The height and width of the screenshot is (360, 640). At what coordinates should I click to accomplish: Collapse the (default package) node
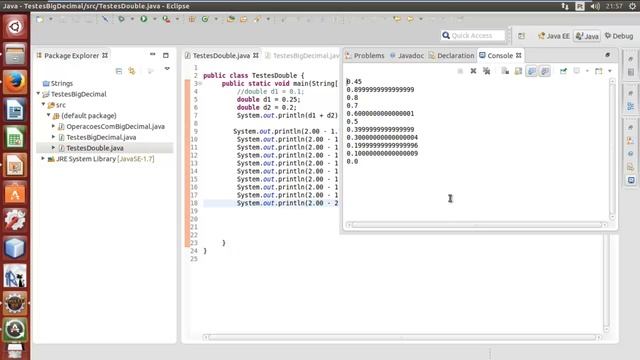click(x=49, y=116)
